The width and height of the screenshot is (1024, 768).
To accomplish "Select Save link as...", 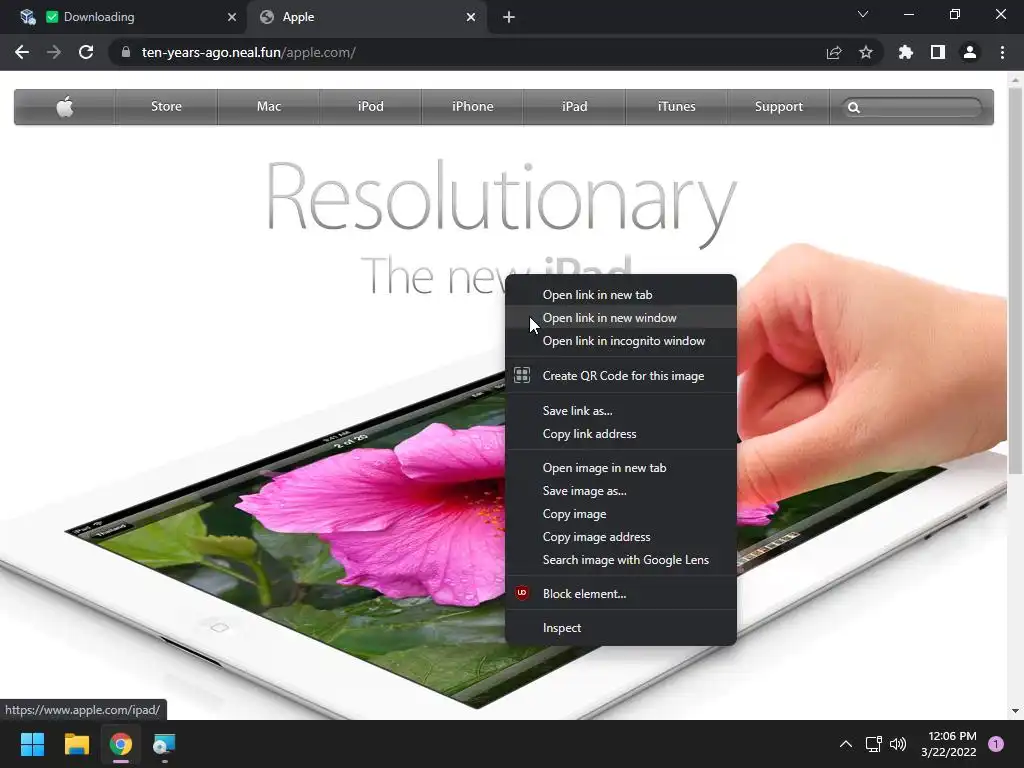I will click(621, 411).
